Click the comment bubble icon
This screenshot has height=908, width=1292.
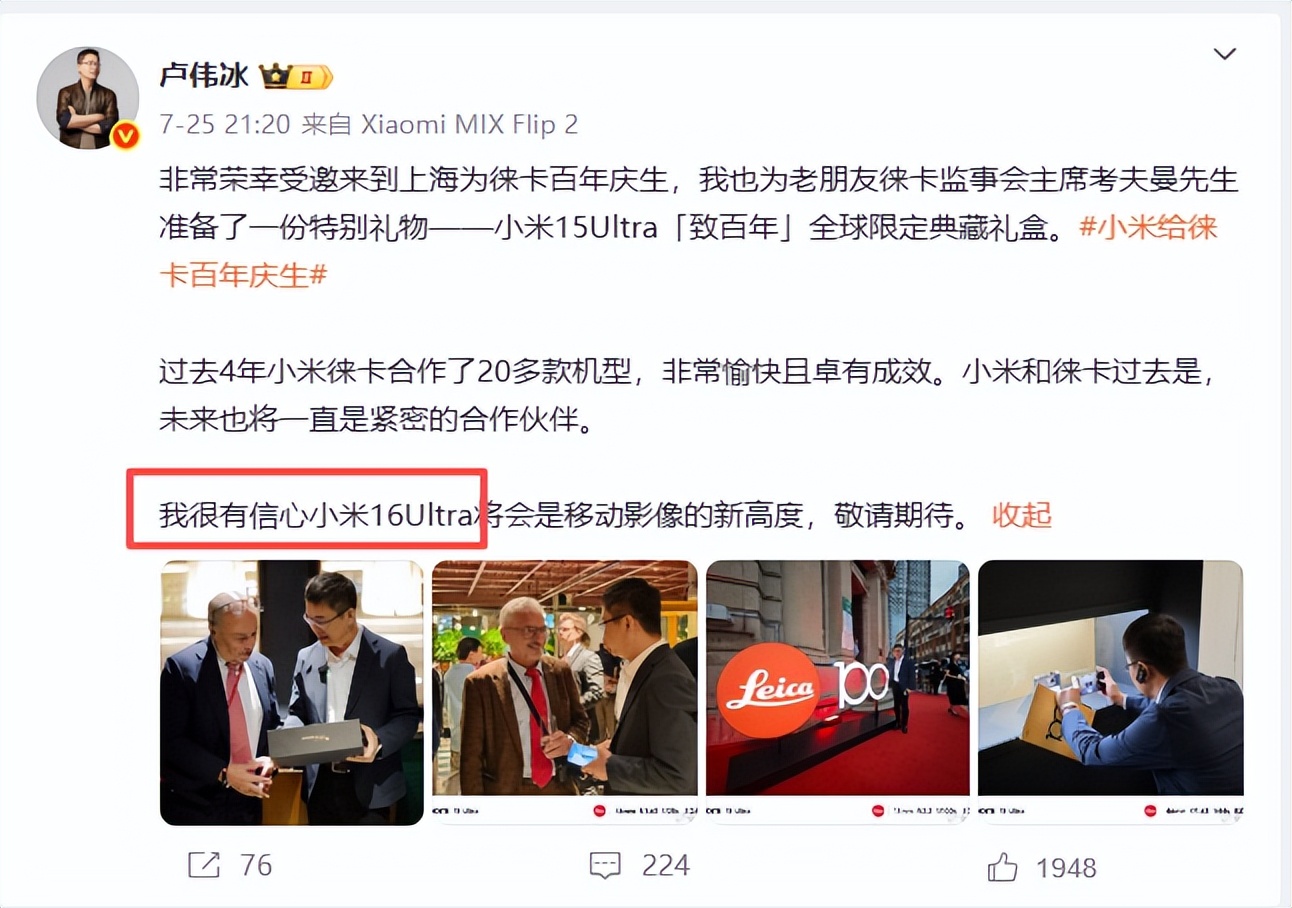coord(605,866)
